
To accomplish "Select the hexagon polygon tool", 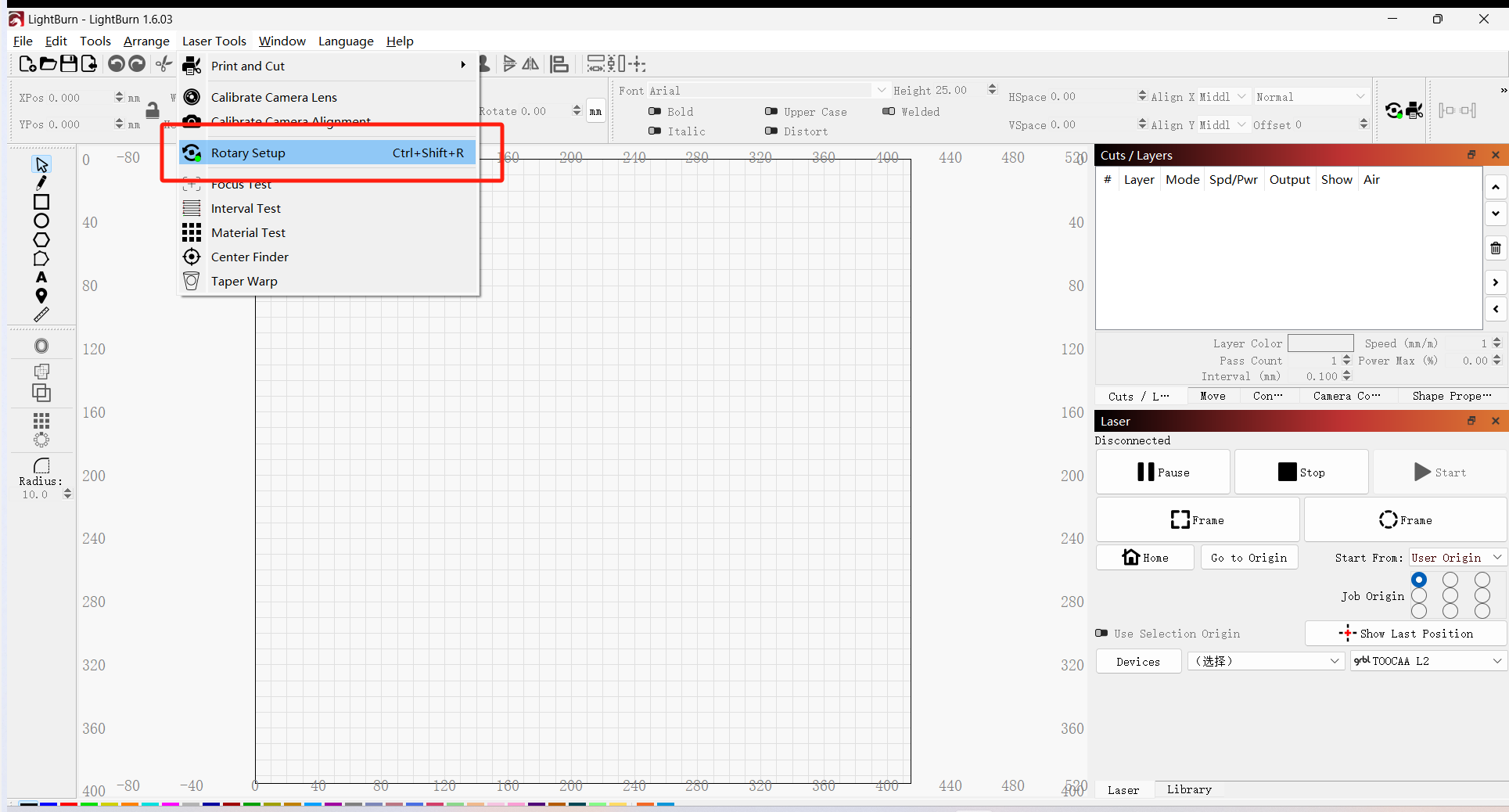I will point(41,239).
